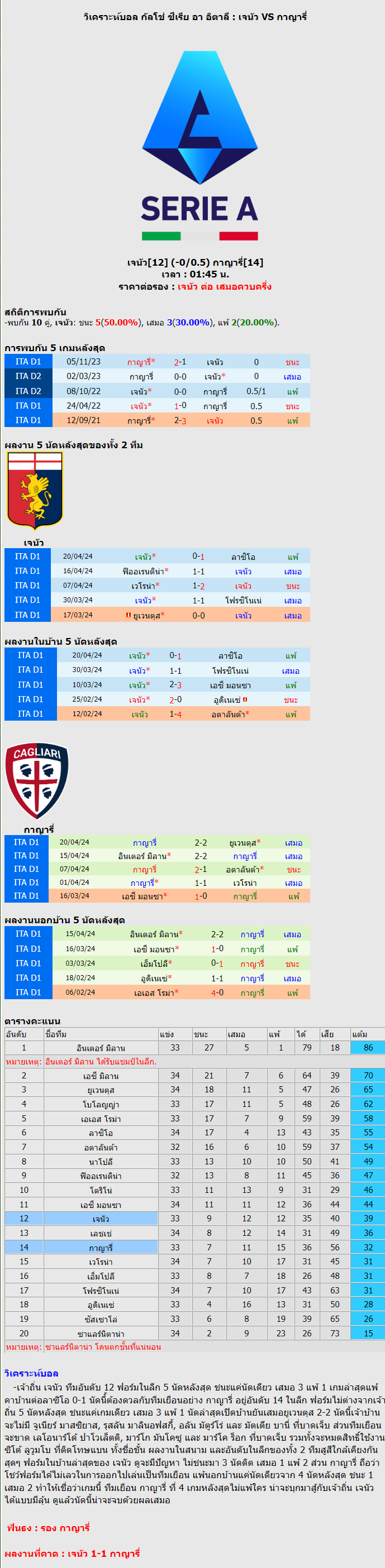Select the 17/03/24 date in Genoa form table
Viewport: 385px width, 1568px height.
[x=78, y=615]
